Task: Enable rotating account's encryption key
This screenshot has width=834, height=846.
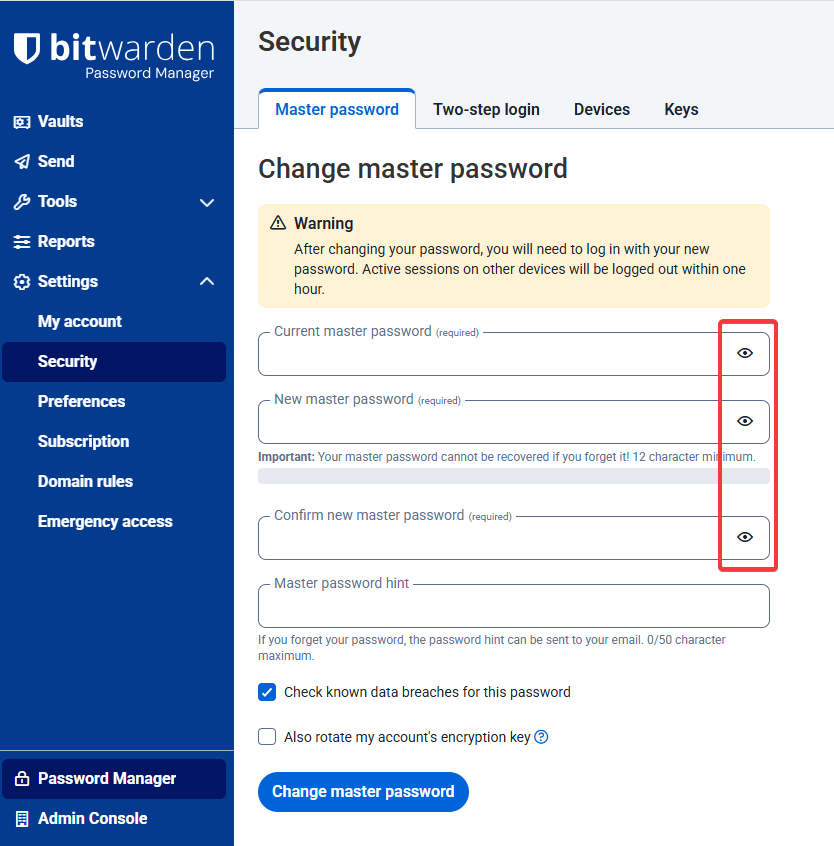Action: (x=267, y=736)
